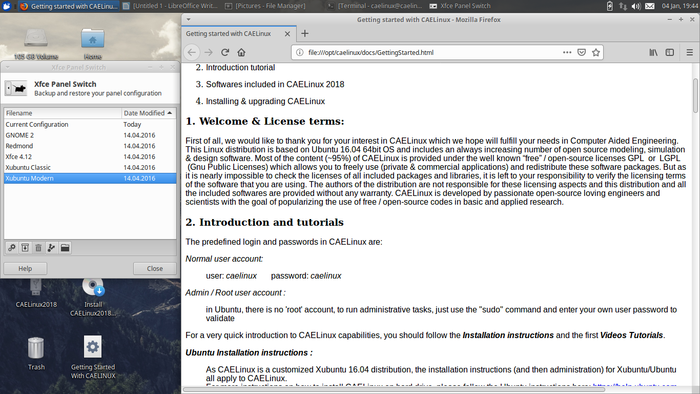This screenshot has height=394, width=700.
Task: Click the Help button in Panel Switch
Action: point(25,269)
